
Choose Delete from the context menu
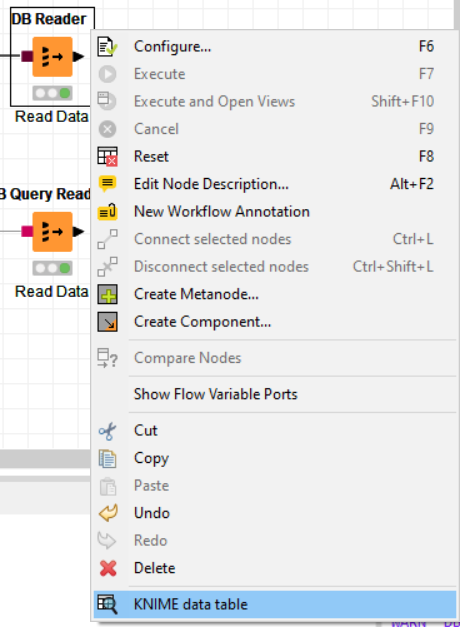tap(274, 568)
